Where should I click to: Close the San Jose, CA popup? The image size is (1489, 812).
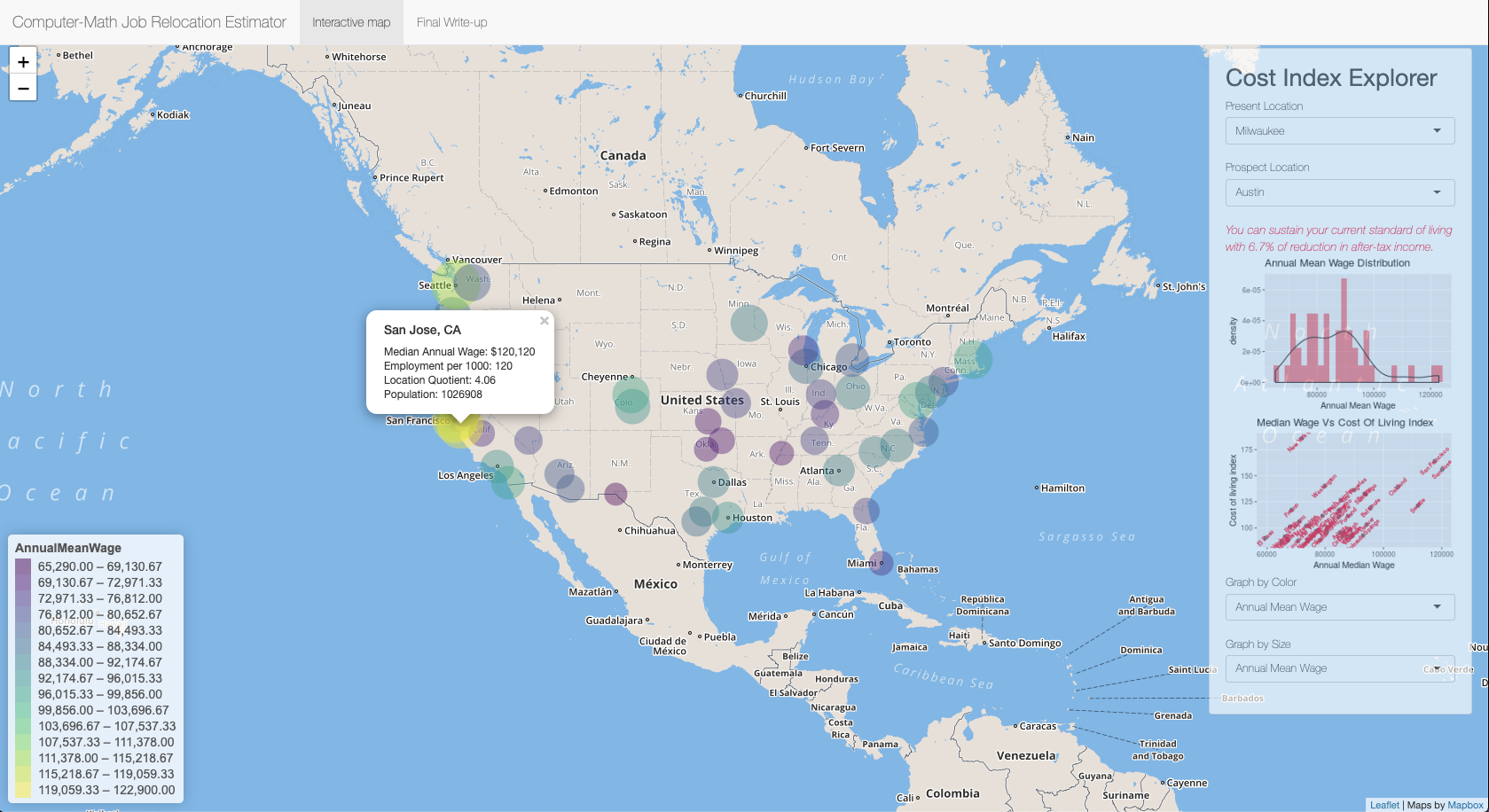click(545, 321)
